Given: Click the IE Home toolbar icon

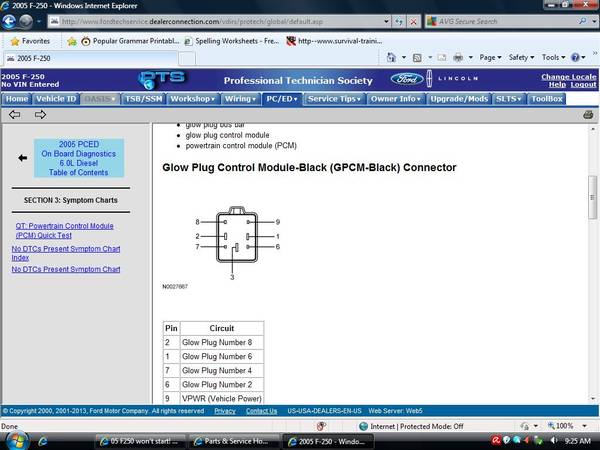Looking at the screenshot, I should coord(391,57).
